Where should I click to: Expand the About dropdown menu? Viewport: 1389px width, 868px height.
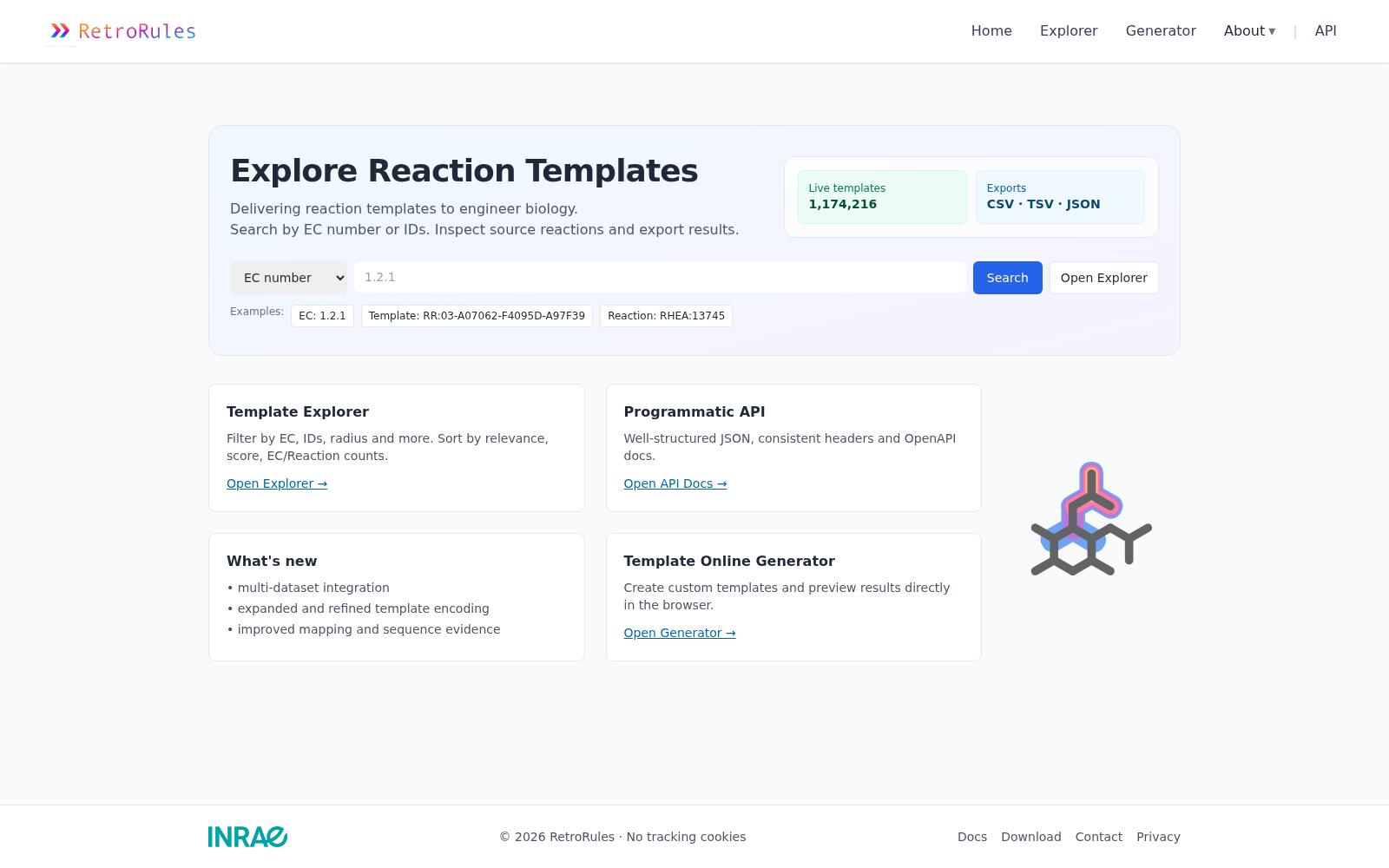tap(1249, 31)
